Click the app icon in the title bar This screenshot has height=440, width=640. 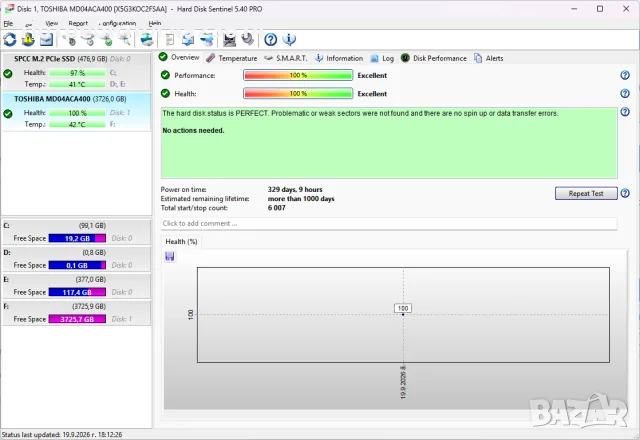(x=9, y=9)
